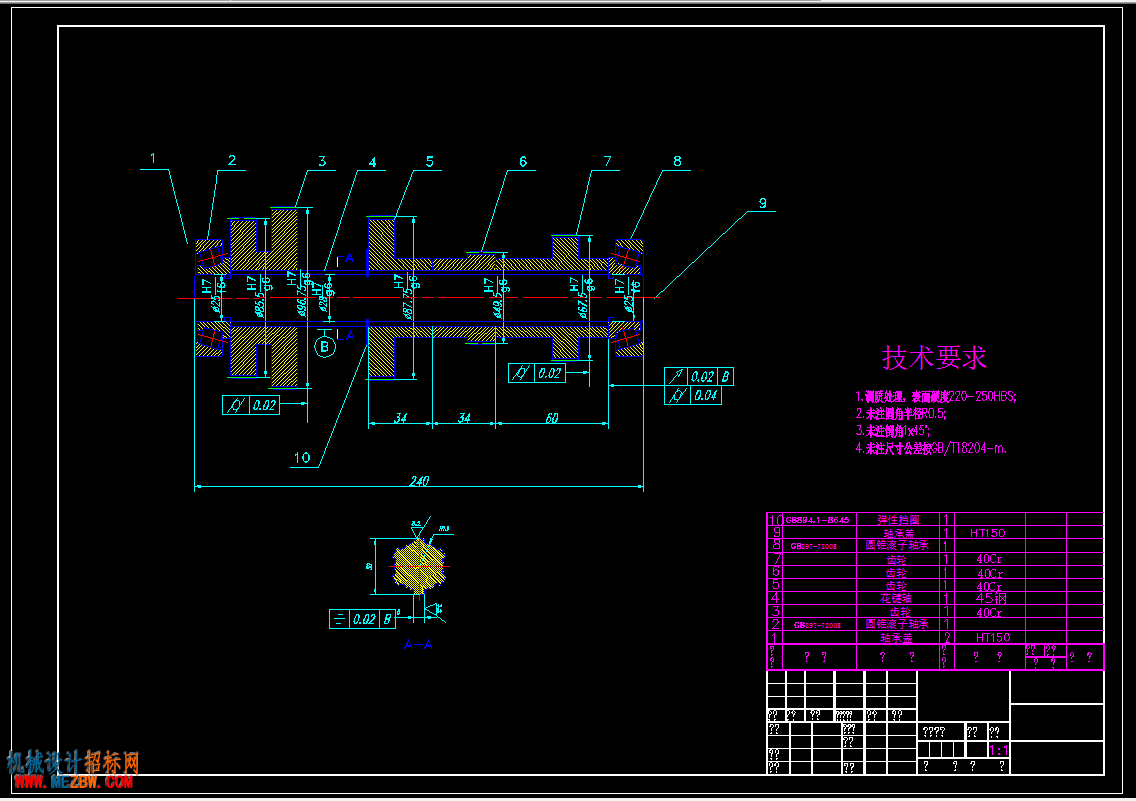This screenshot has width=1136, height=801.
Task: Select the surface roughness triangle above the cross-section
Action: pyautogui.click(x=418, y=528)
